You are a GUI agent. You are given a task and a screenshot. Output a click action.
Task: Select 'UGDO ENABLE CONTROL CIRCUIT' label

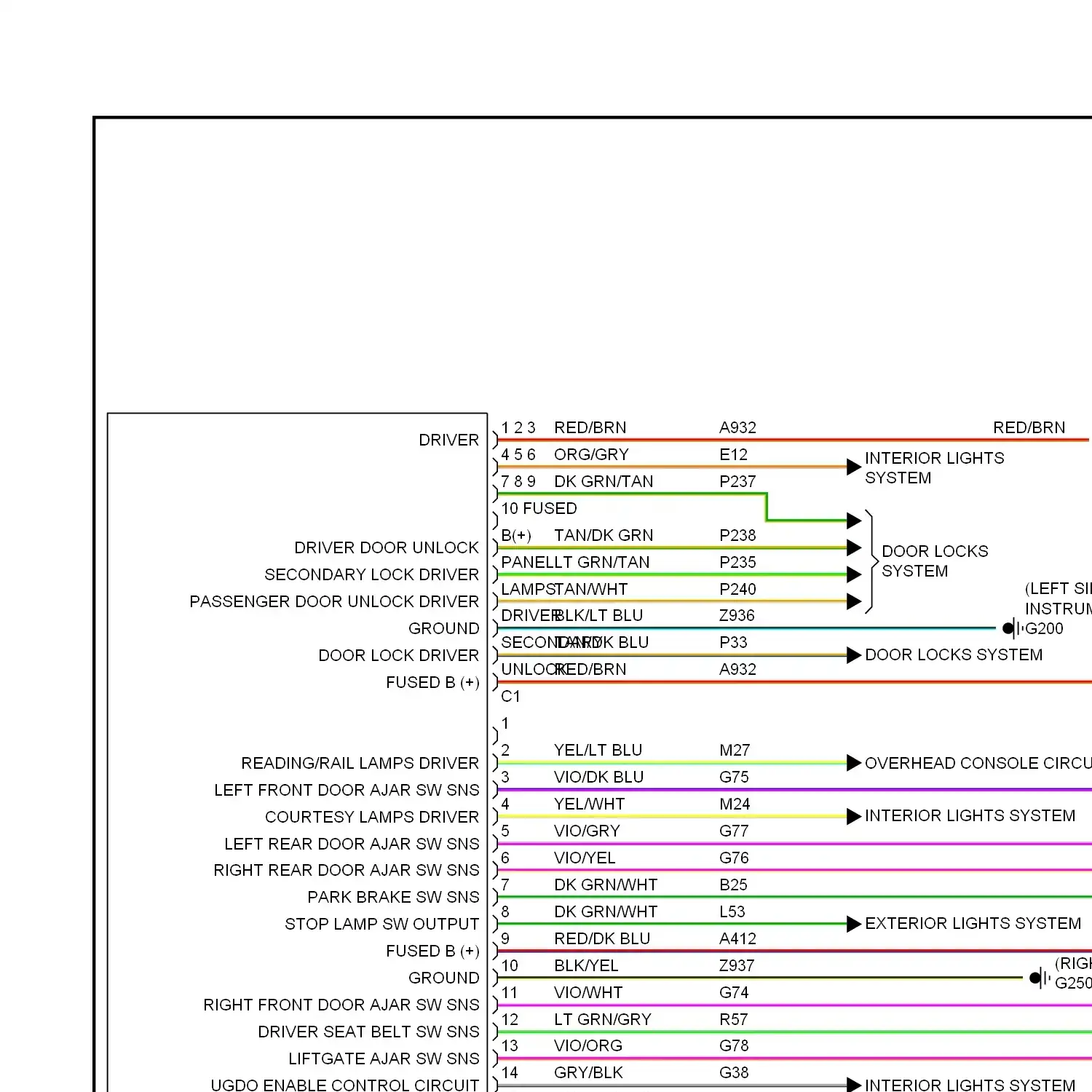345,1085
